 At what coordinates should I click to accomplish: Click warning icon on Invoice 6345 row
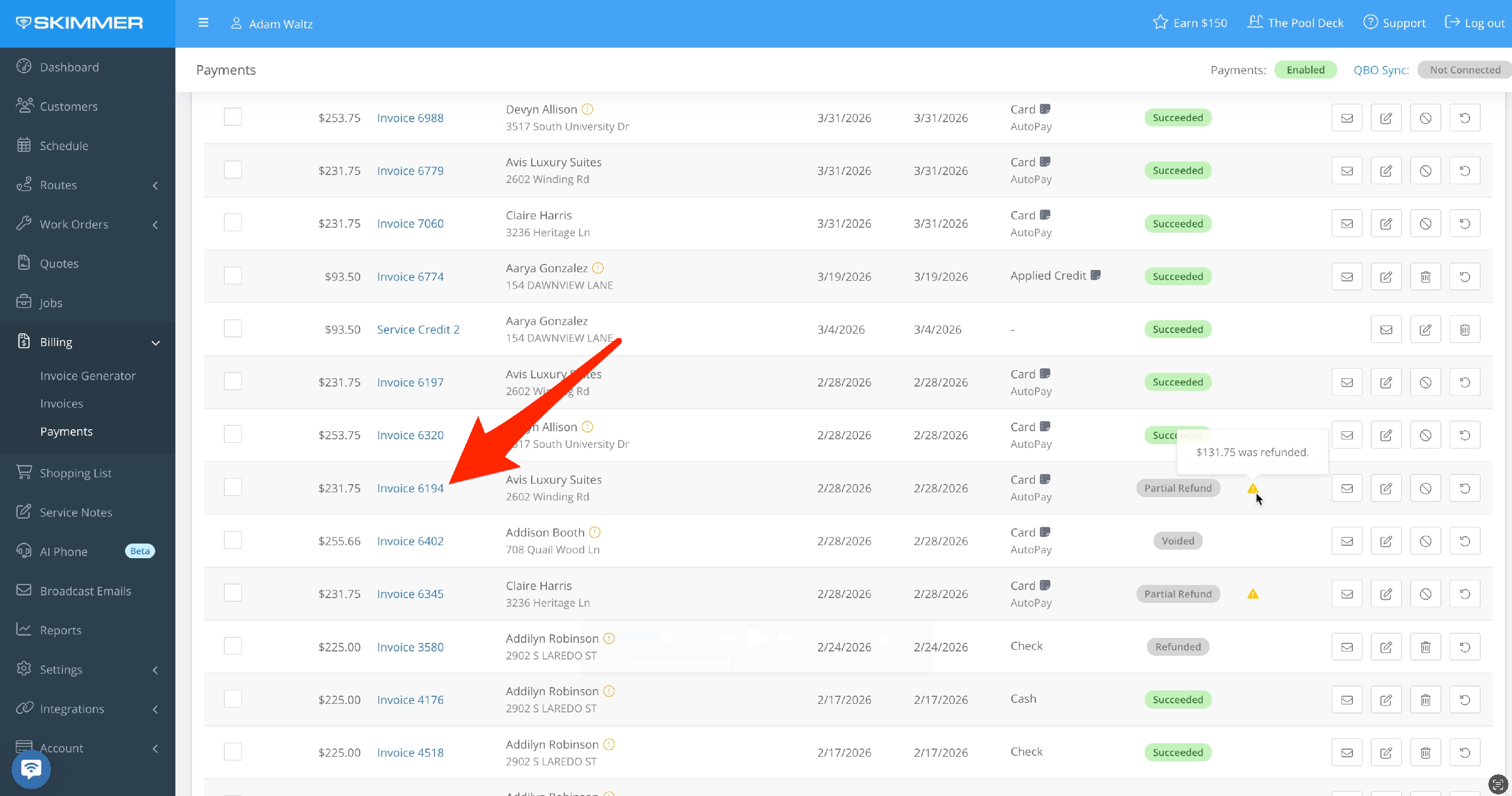1252,593
